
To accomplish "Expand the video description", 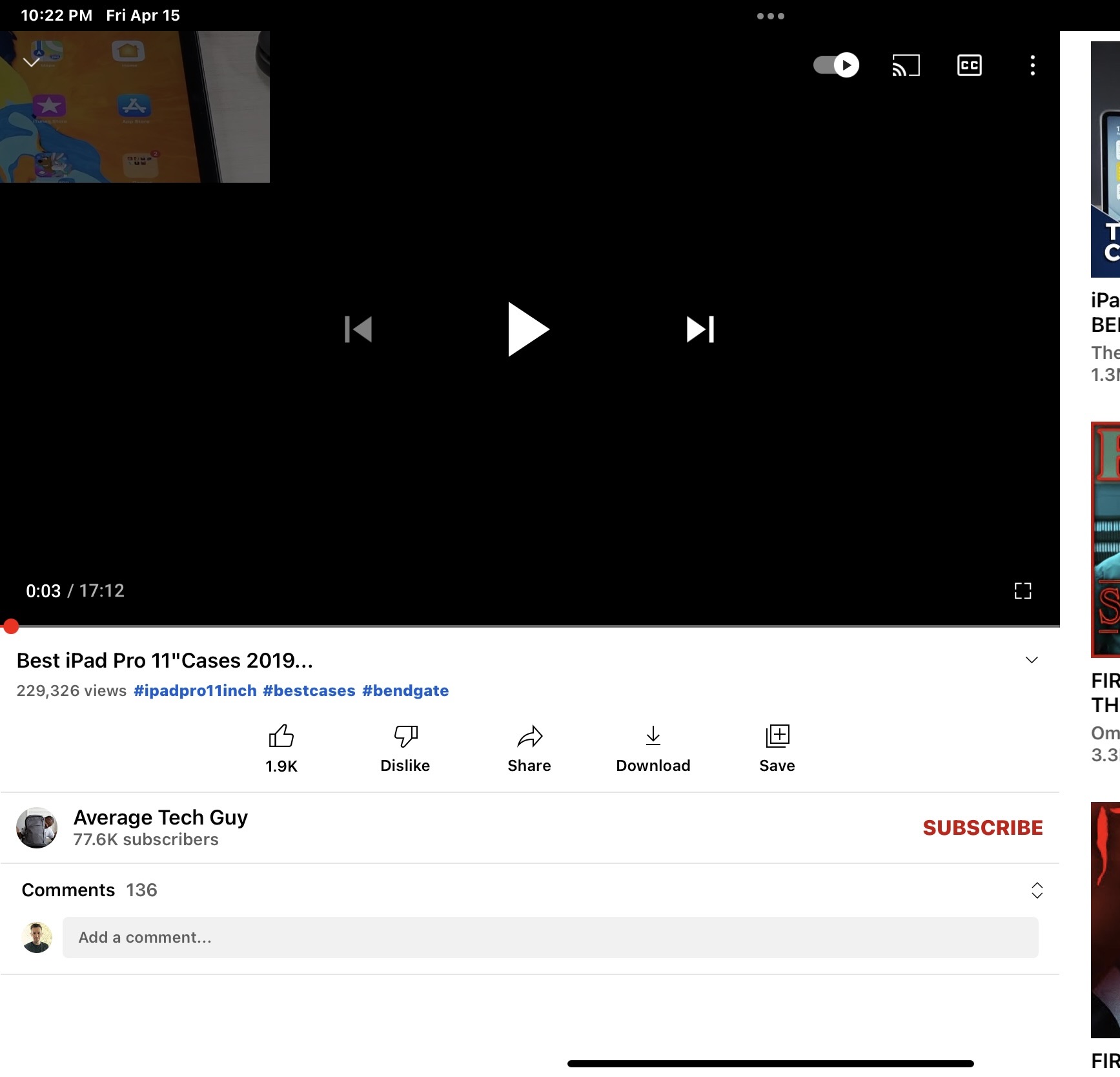I will click(x=1031, y=659).
